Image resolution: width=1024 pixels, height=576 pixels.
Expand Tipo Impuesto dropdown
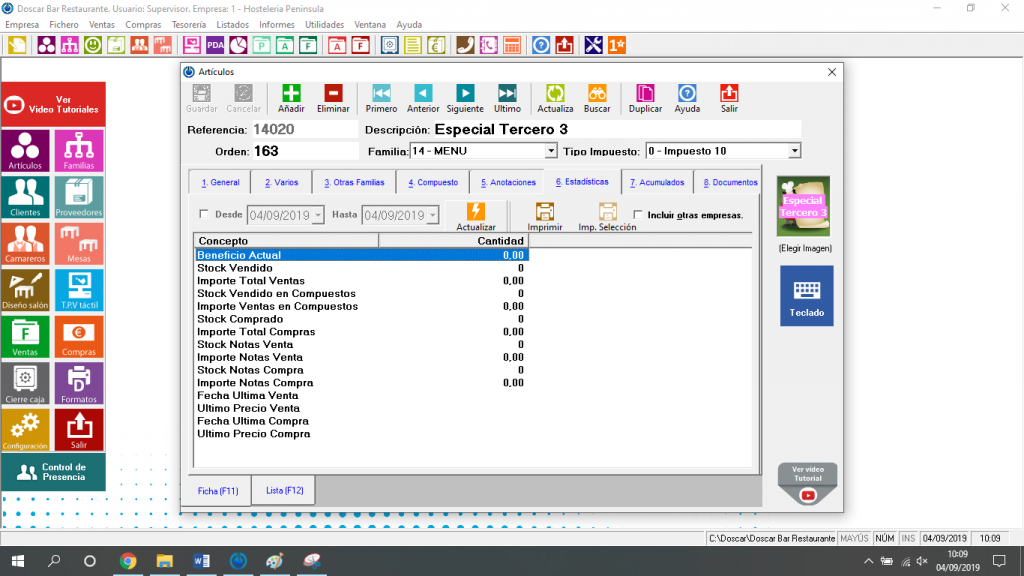794,151
